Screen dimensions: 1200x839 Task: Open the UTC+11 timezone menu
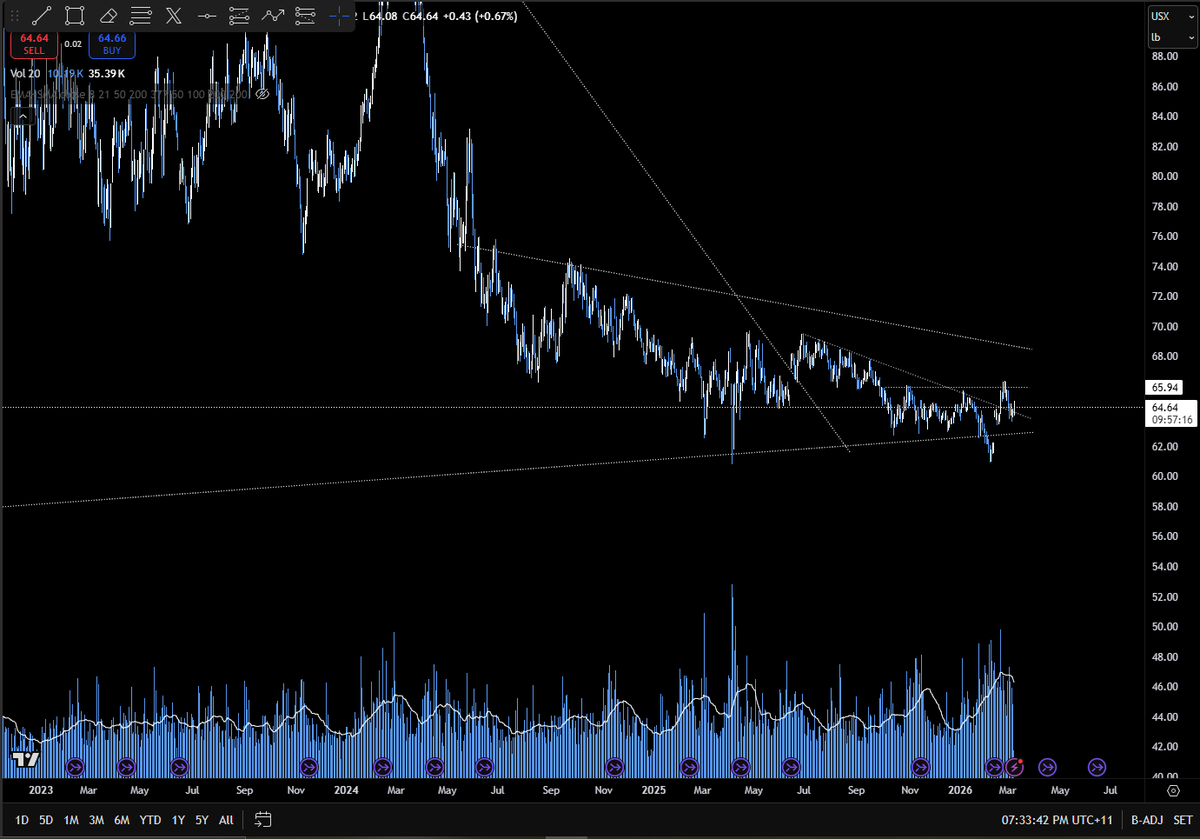(1055, 820)
